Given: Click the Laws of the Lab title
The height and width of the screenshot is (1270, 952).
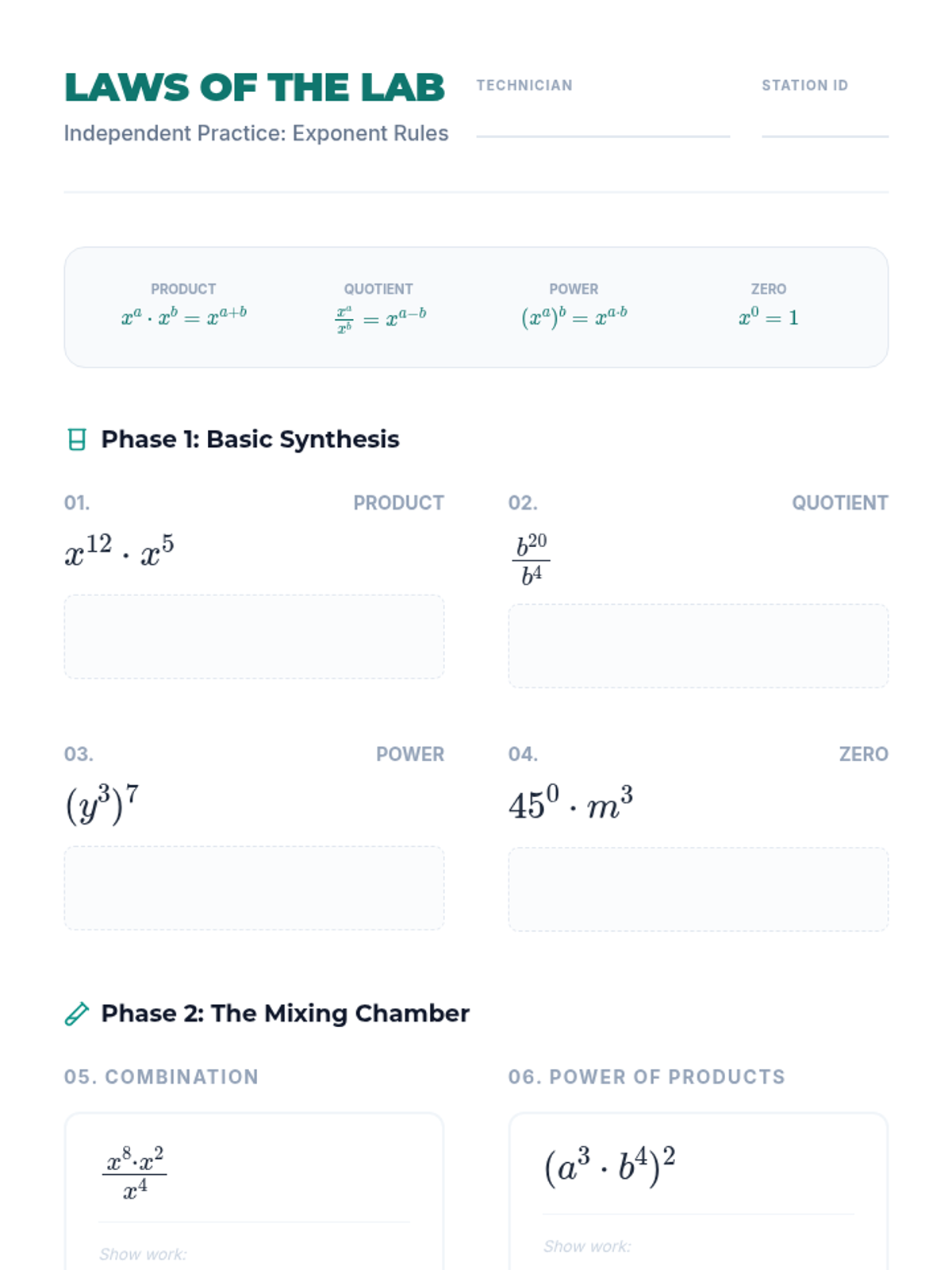Looking at the screenshot, I should pyautogui.click(x=255, y=87).
